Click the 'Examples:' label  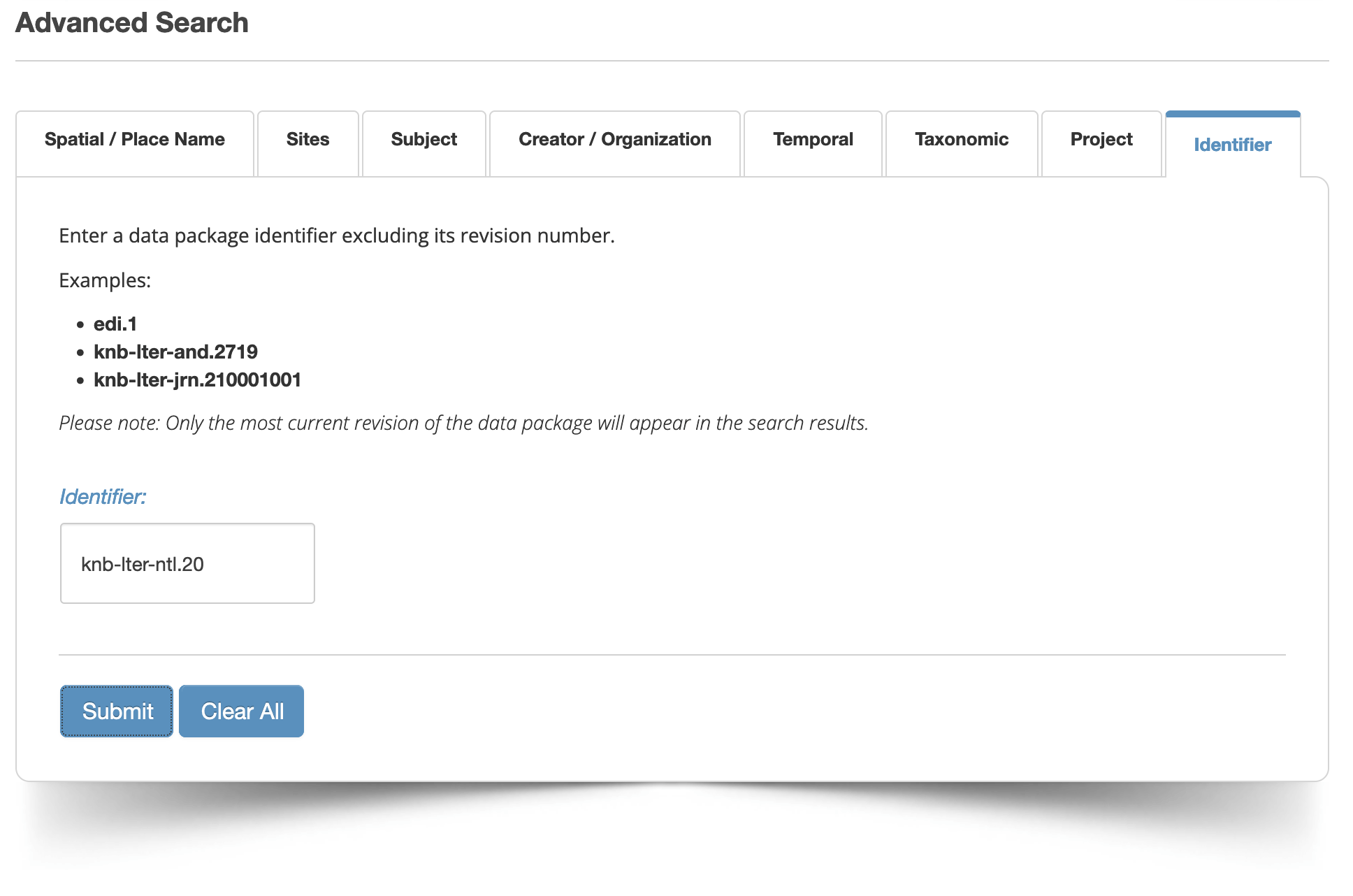[105, 280]
